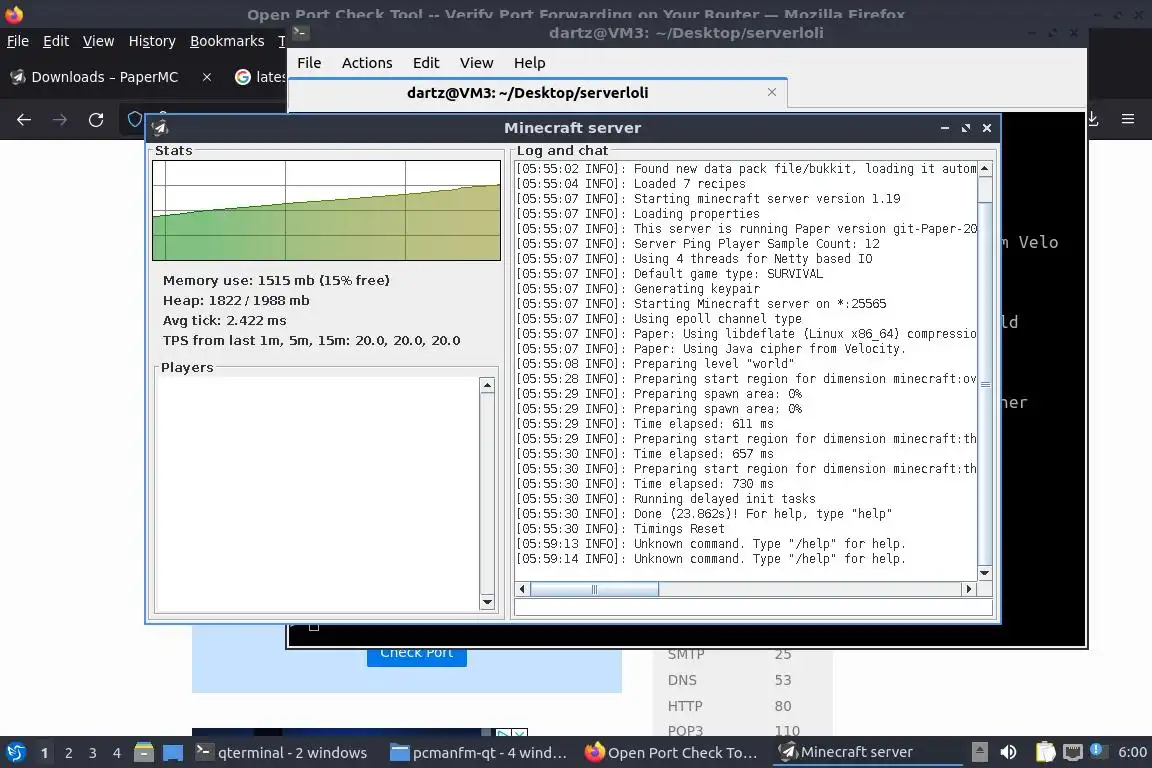Click removable media eject tray icon
Viewport: 1152px width, 768px height.
coord(979,752)
